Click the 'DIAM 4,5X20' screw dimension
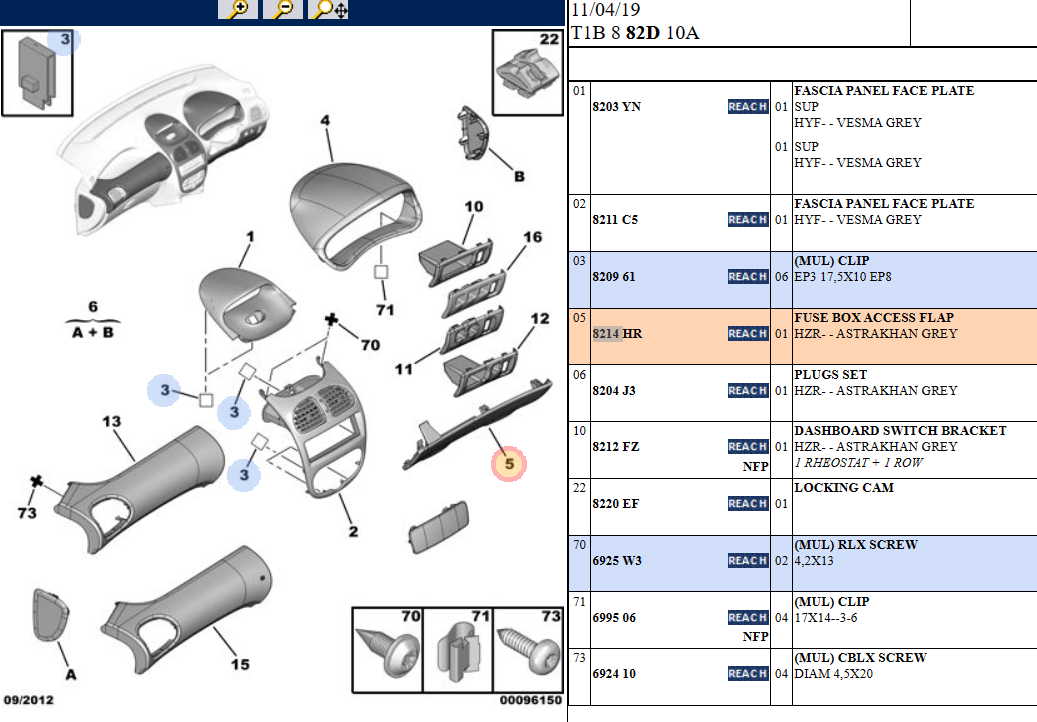Viewport: 1037px width, 722px height. point(833,673)
